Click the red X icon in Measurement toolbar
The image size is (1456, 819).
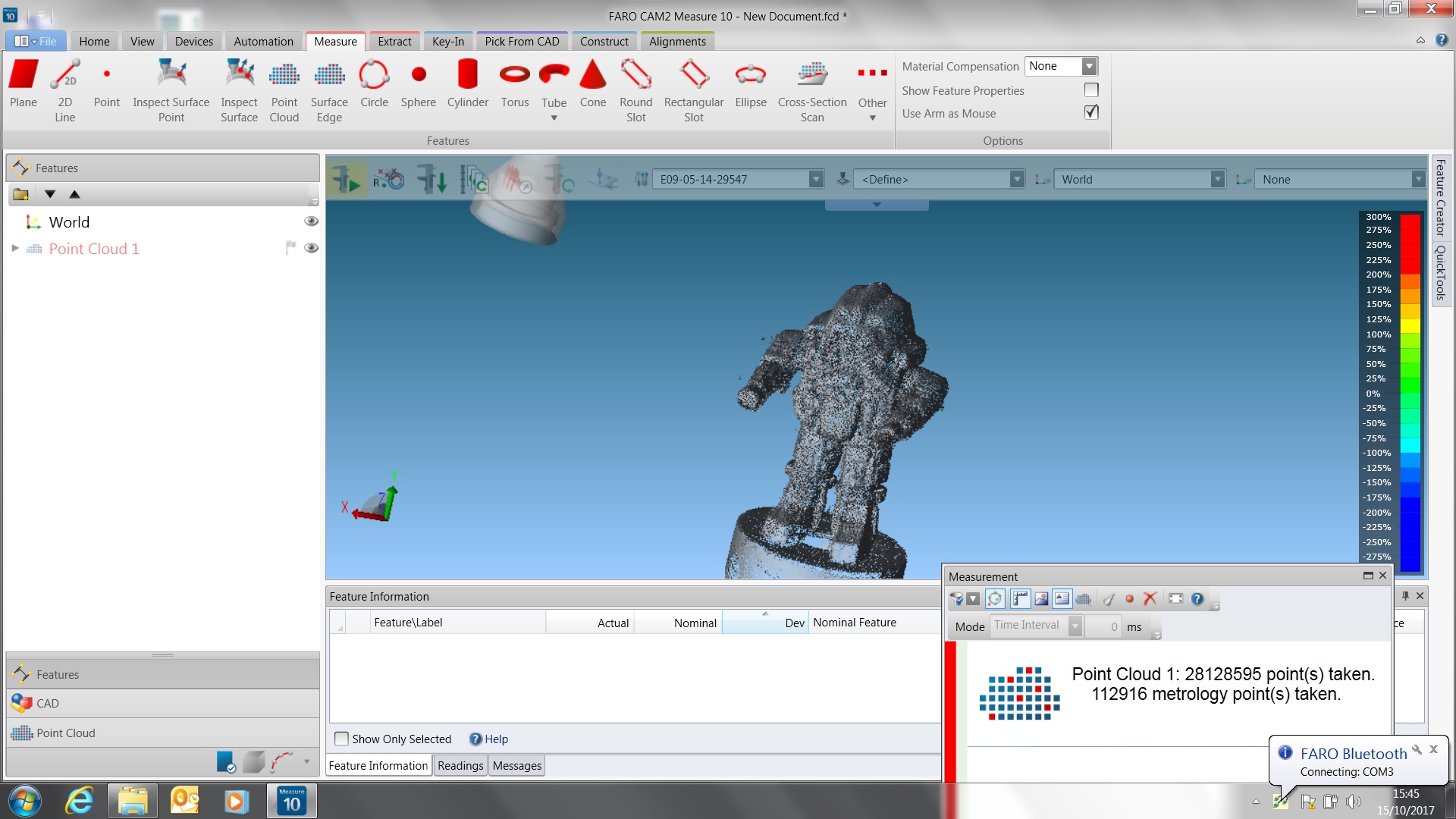[x=1150, y=599]
